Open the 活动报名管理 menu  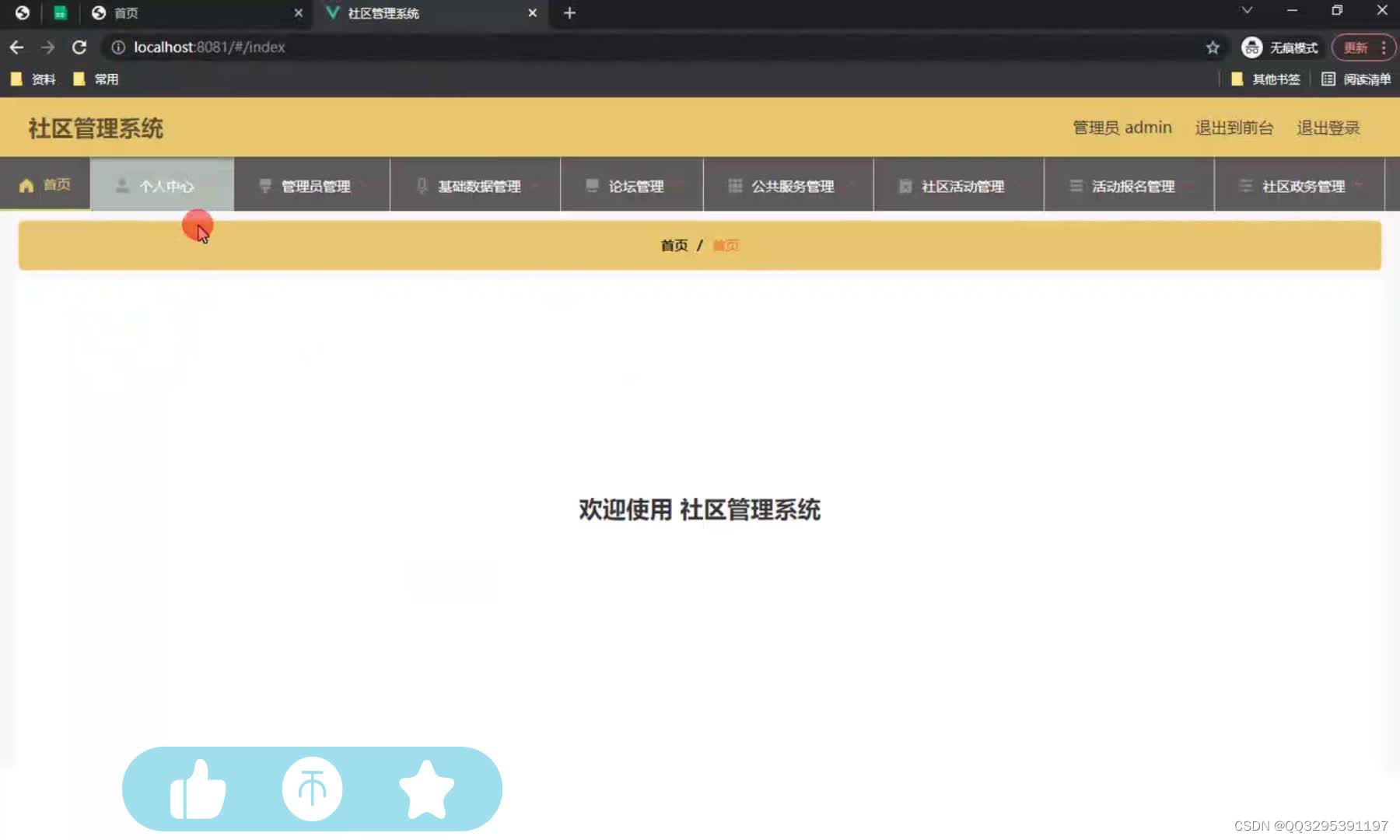point(1129,185)
